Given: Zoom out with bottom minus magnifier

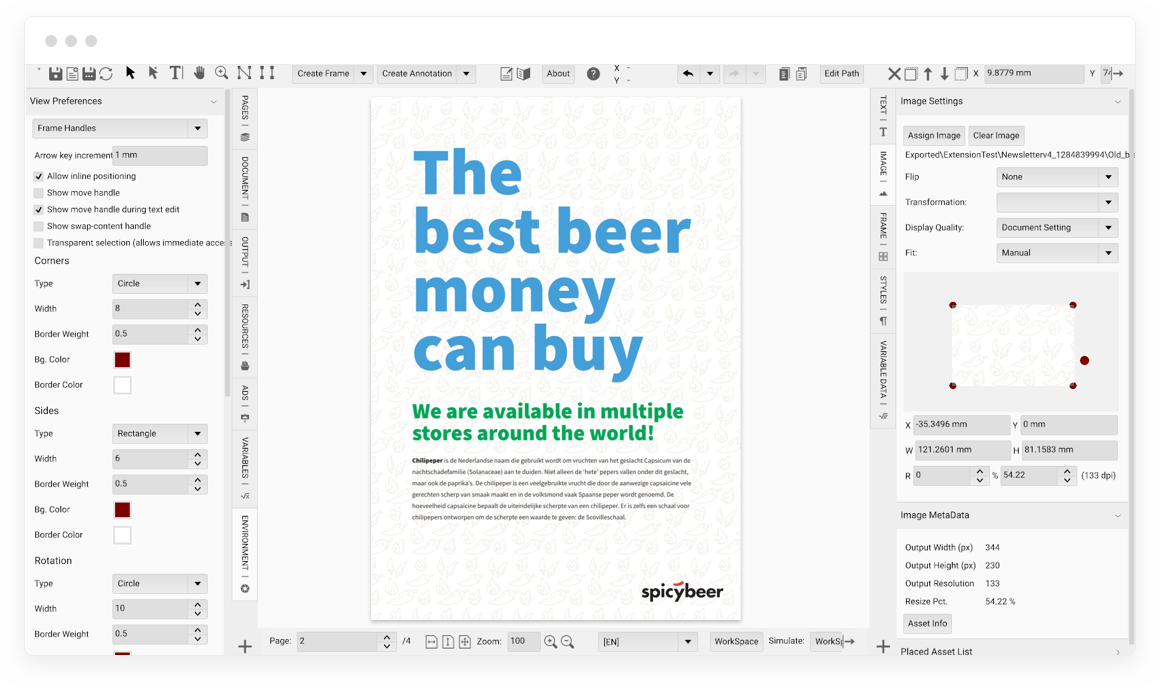Looking at the screenshot, I should click(x=567, y=641).
